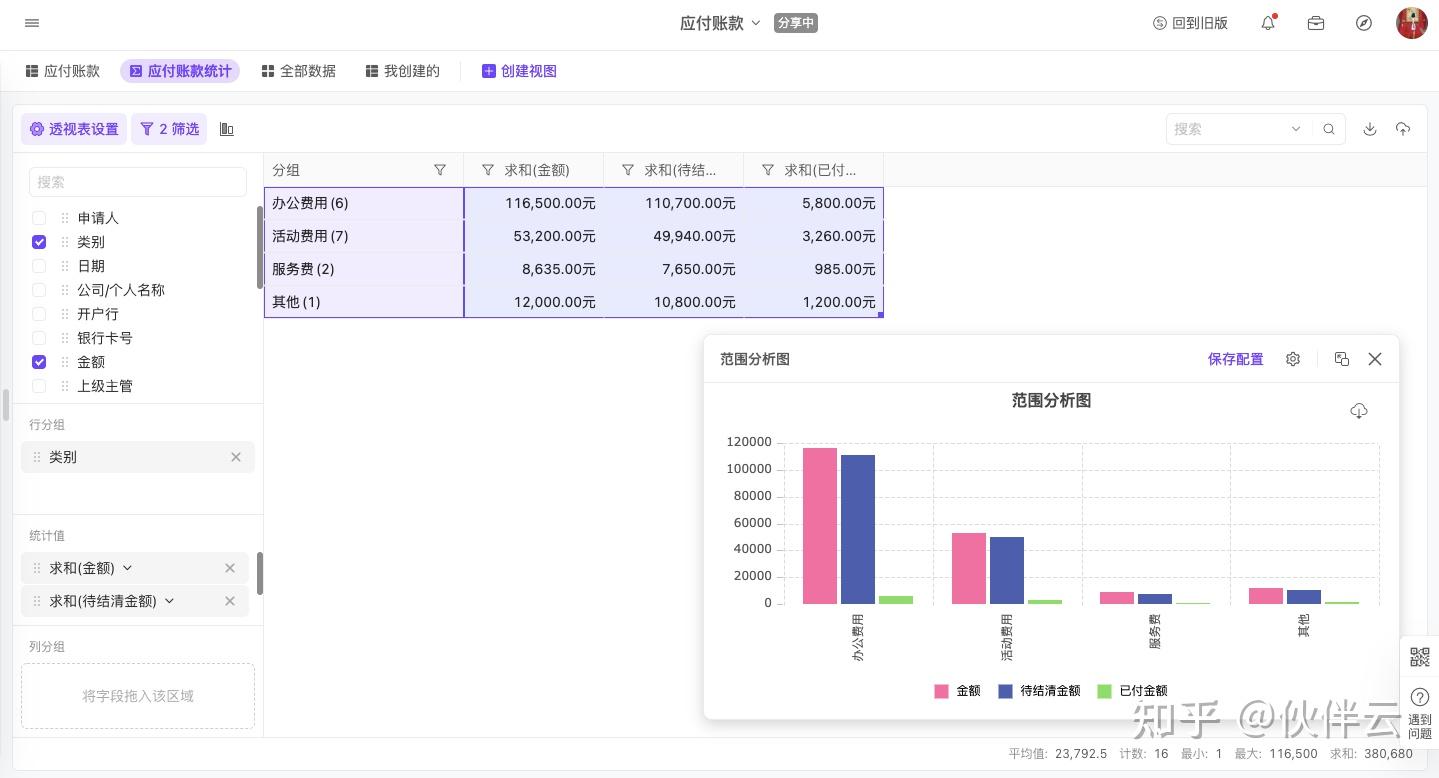Click the chart view icon in toolbar

coord(227,129)
